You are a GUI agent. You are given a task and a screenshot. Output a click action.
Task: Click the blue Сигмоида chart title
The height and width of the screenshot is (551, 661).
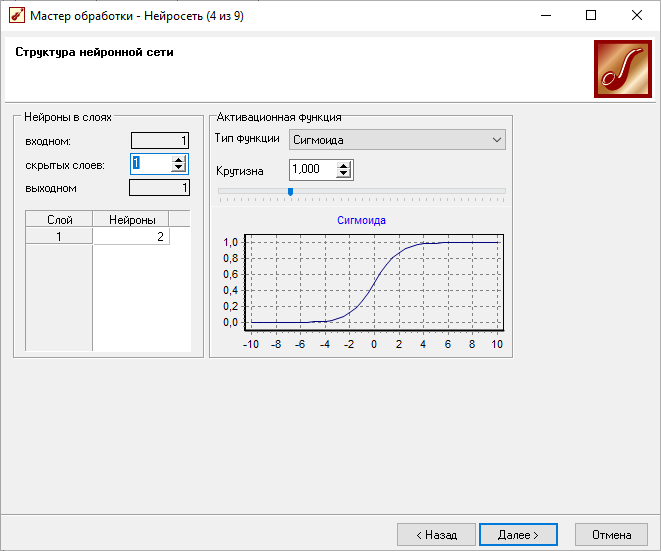click(x=361, y=220)
